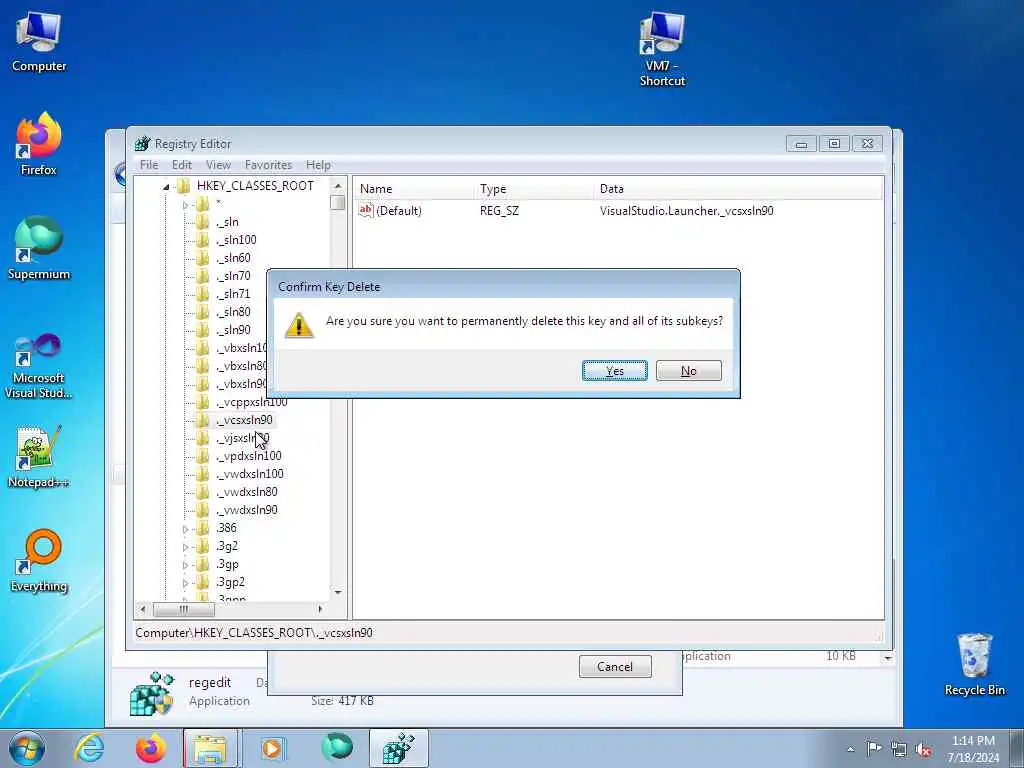Collapse the HKEY_CLASSES_ROOT tree node

(166, 187)
